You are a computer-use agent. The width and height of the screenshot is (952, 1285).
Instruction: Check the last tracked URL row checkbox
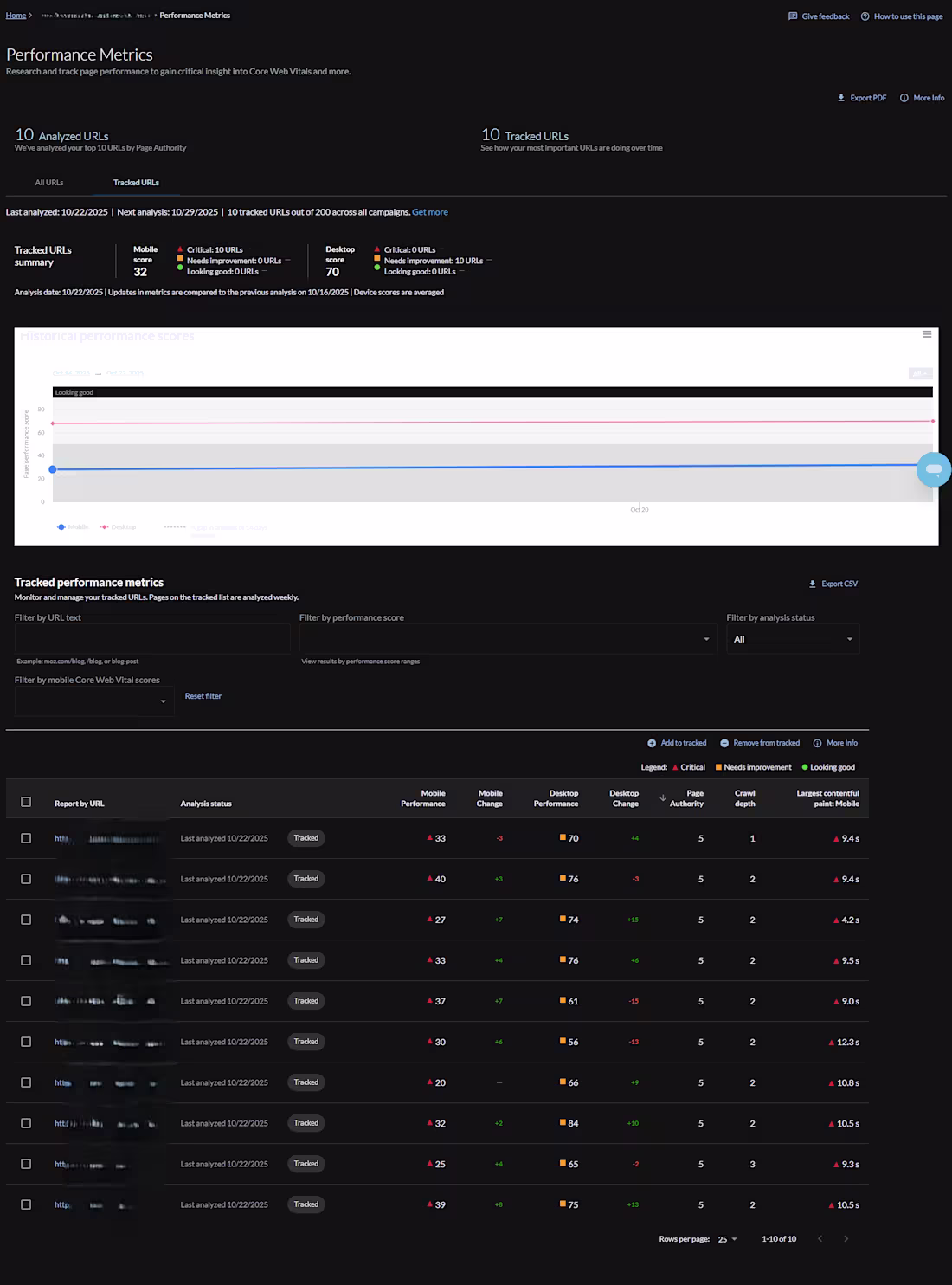26,1204
